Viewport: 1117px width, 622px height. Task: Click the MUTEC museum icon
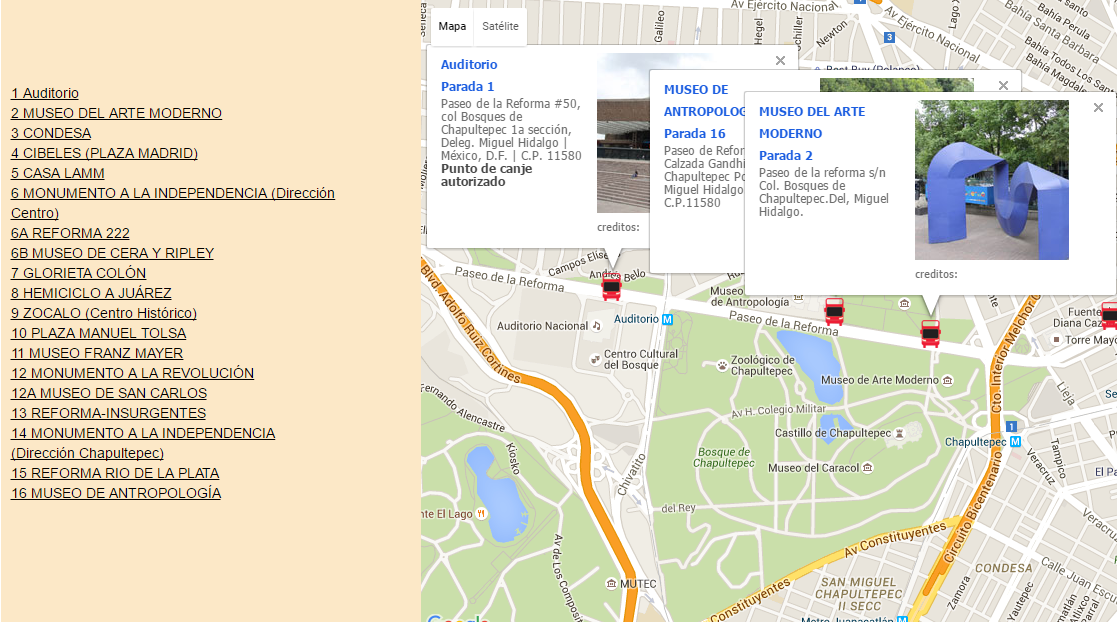[x=611, y=584]
